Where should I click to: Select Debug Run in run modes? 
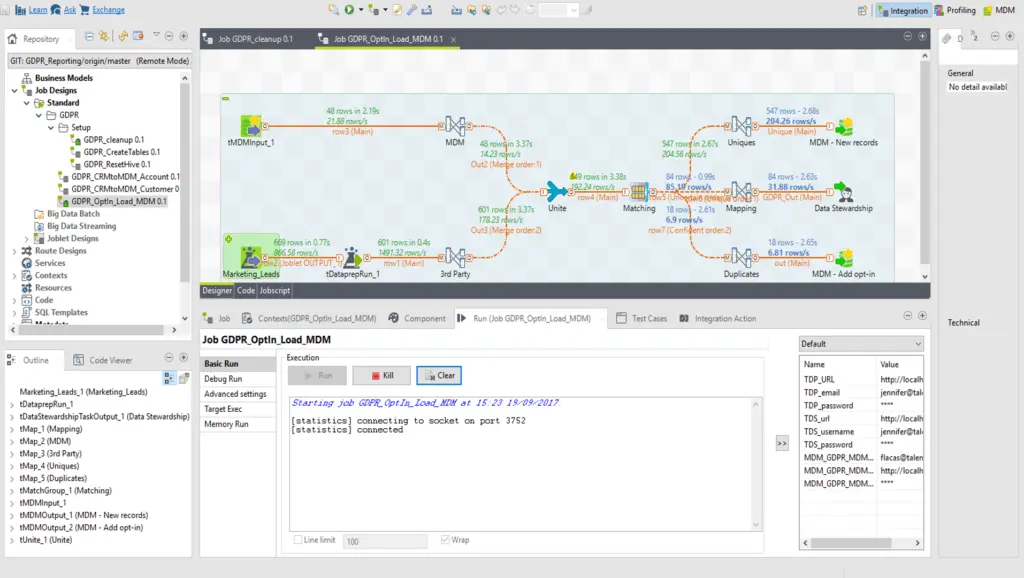pyautogui.click(x=223, y=379)
